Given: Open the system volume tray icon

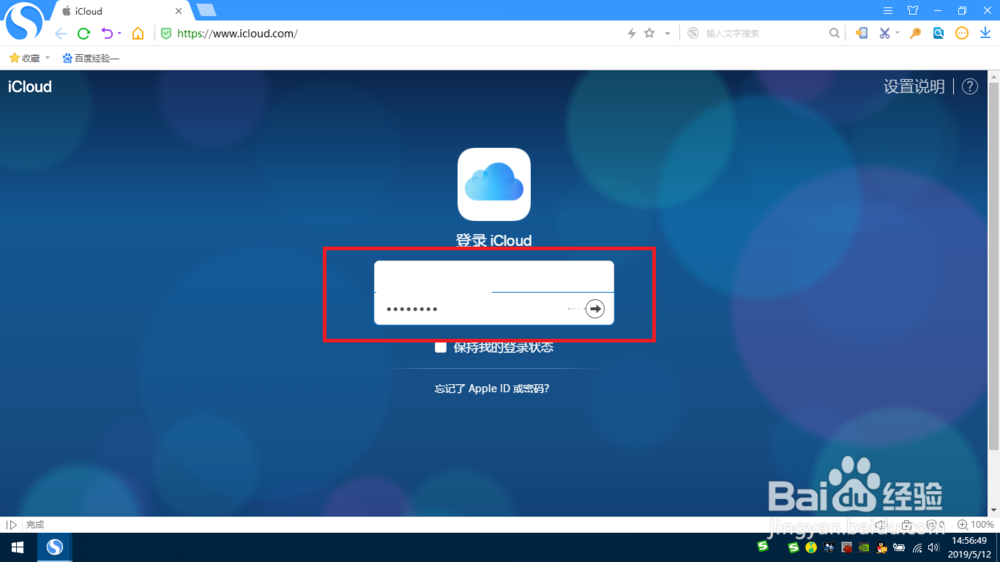Looking at the screenshot, I should 934,547.
